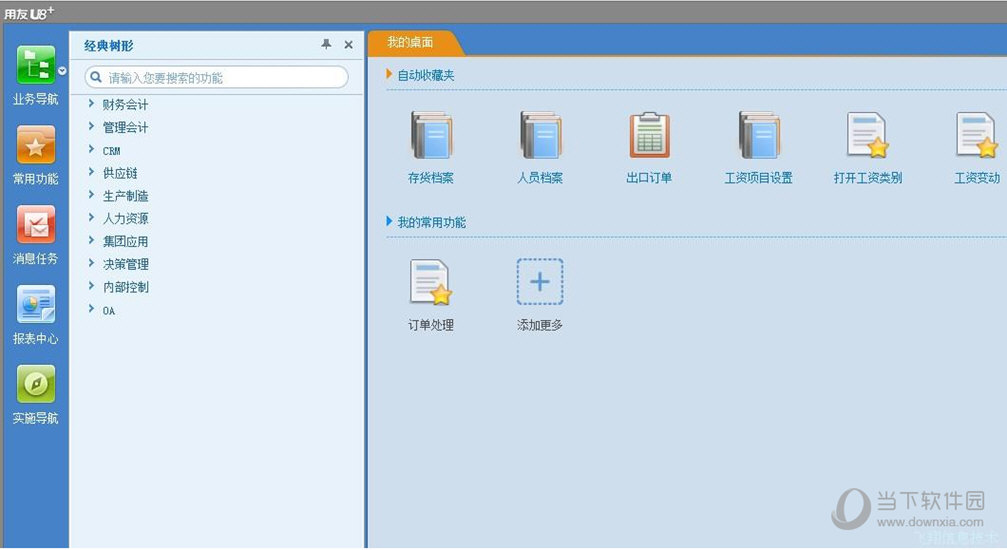
Task: Collapse the 我的常用功能 section triangle
Action: (389, 222)
